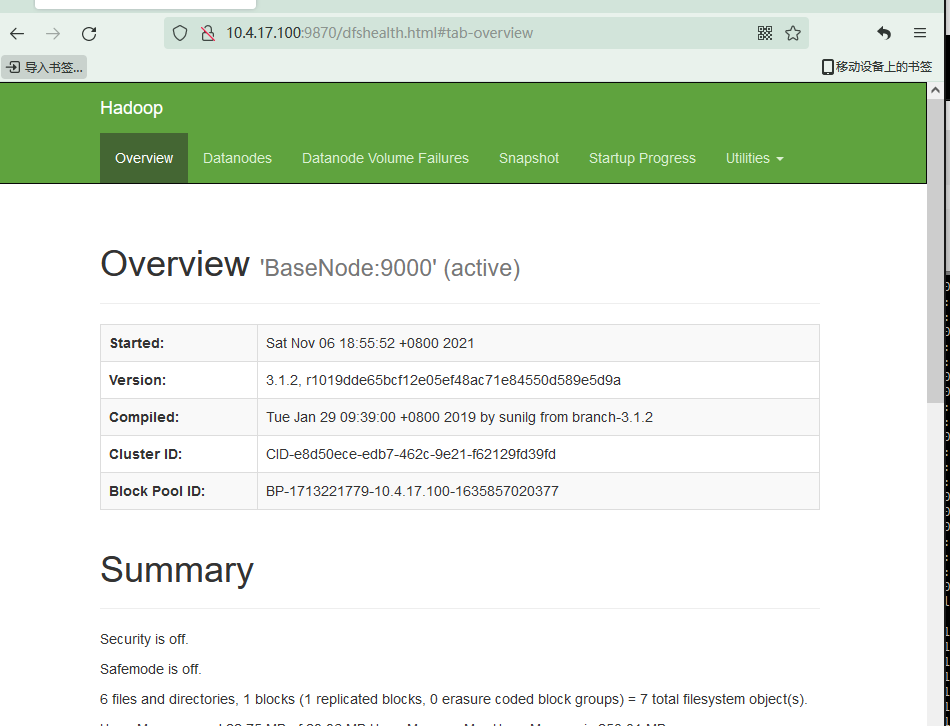Screen dimensions: 950x726
Task: Open the tracking protection shield icon
Action: [x=180, y=33]
